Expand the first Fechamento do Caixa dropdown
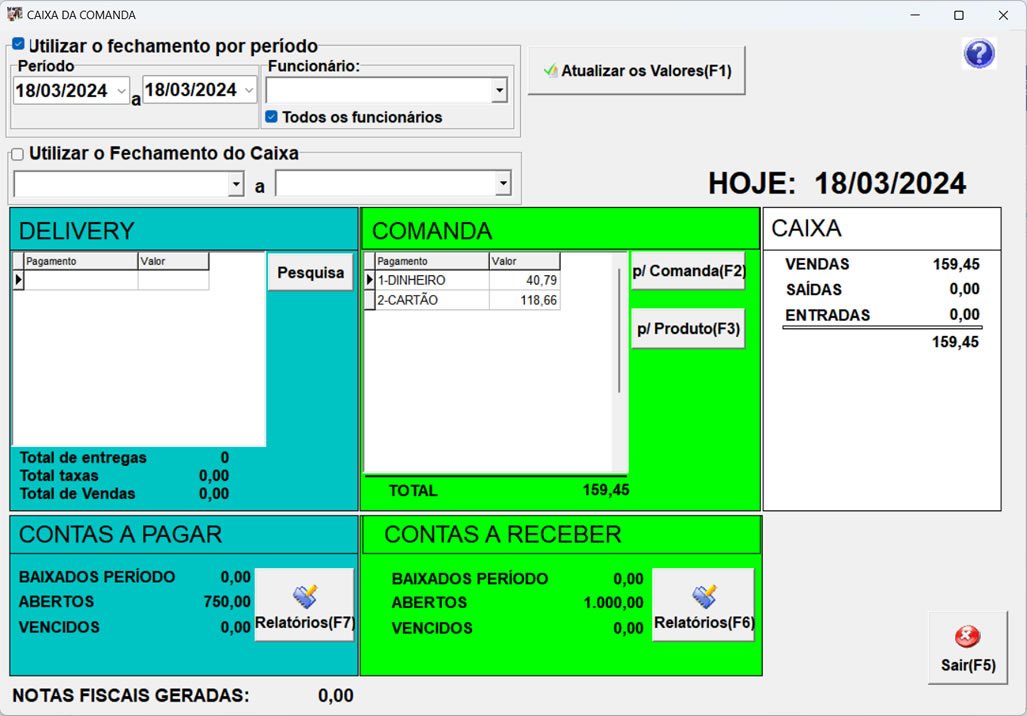The width and height of the screenshot is (1027, 716). pyautogui.click(x=237, y=184)
